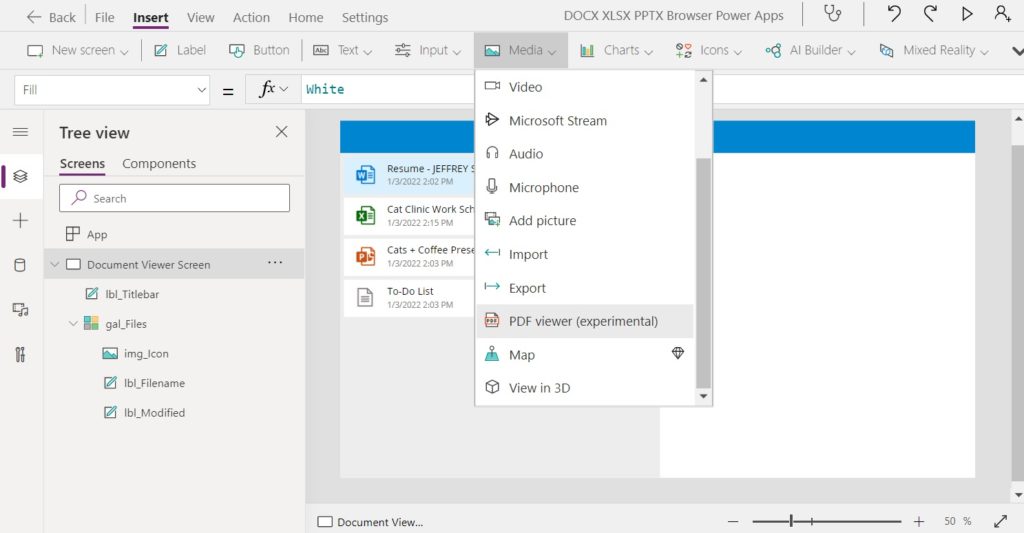This screenshot has height=533, width=1024.
Task: Collapse the gal_Files gallery node
Action: (73, 324)
